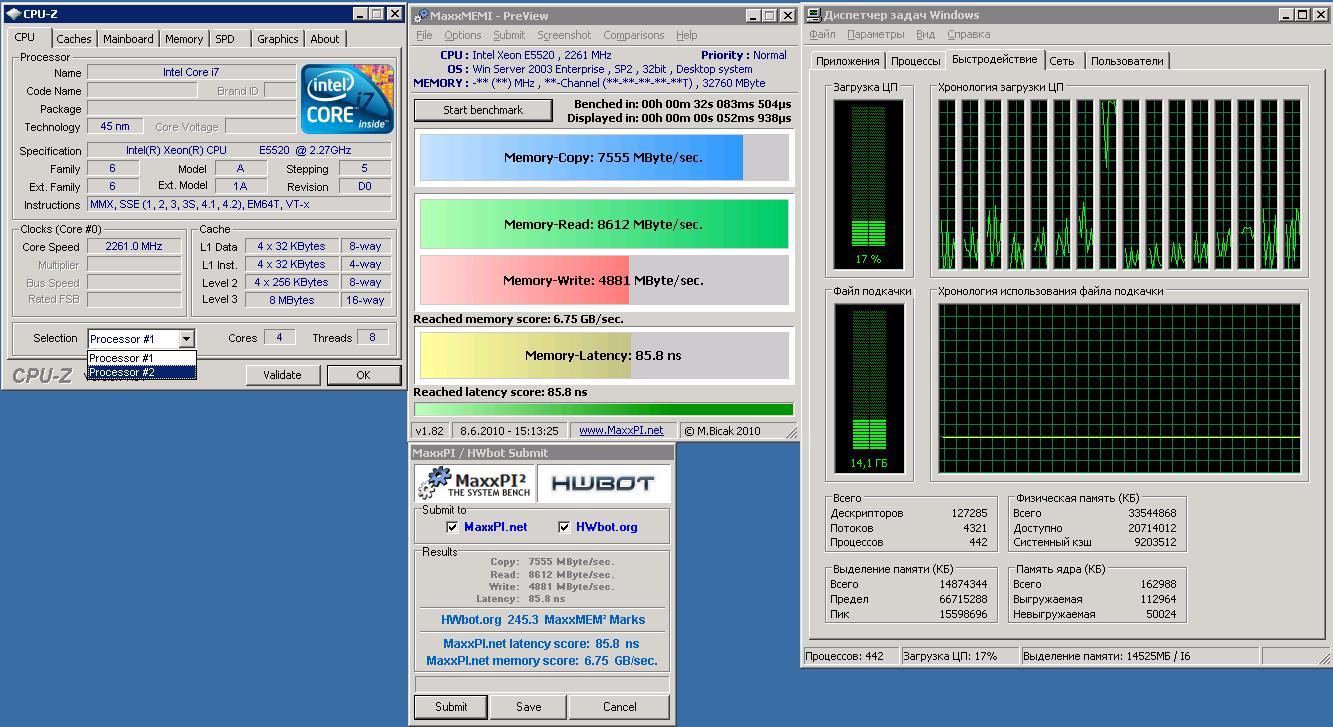1333x727 pixels.
Task: Open the About tab in CPU-Z
Action: [x=325, y=39]
